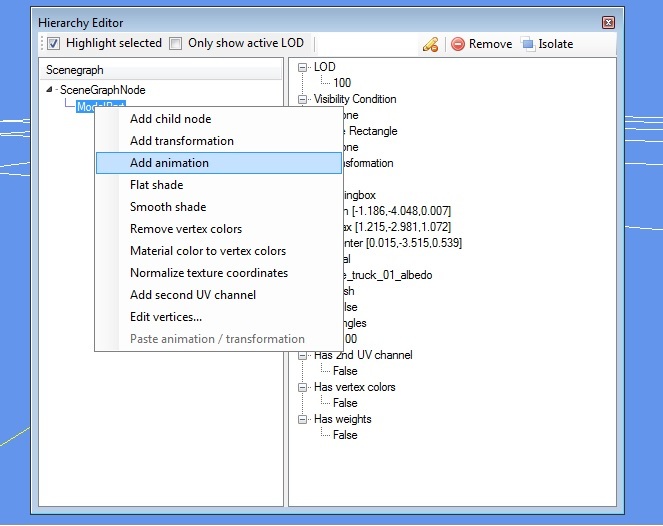
Task: Collapse the Has 2nd UV channel node
Action: (302, 356)
